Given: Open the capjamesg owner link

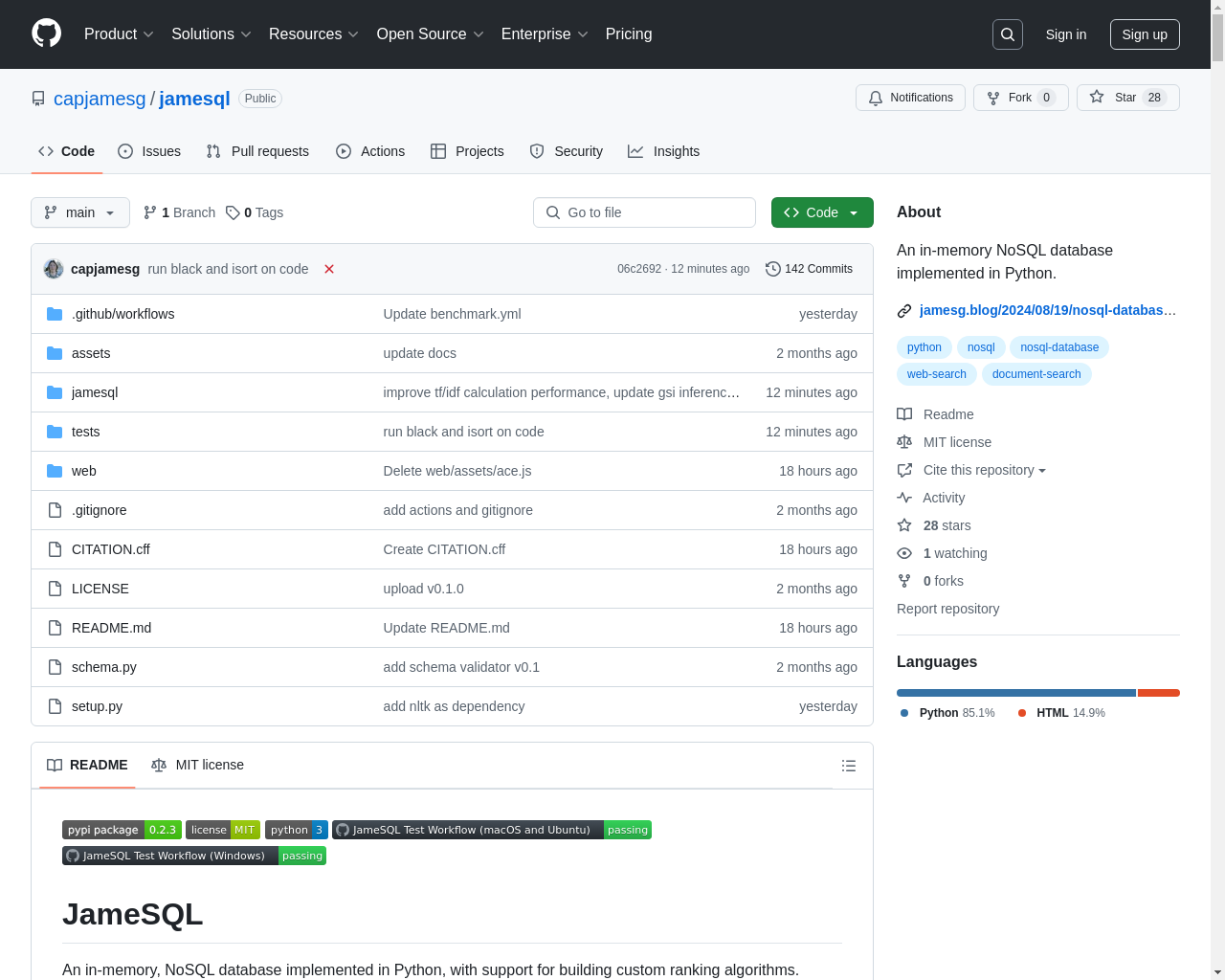Looking at the screenshot, I should coord(100,99).
